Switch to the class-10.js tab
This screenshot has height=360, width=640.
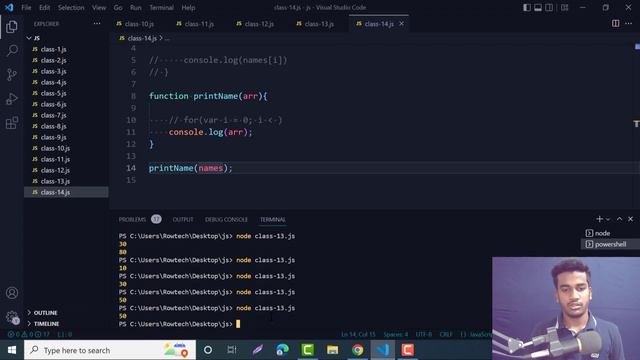[x=139, y=24]
